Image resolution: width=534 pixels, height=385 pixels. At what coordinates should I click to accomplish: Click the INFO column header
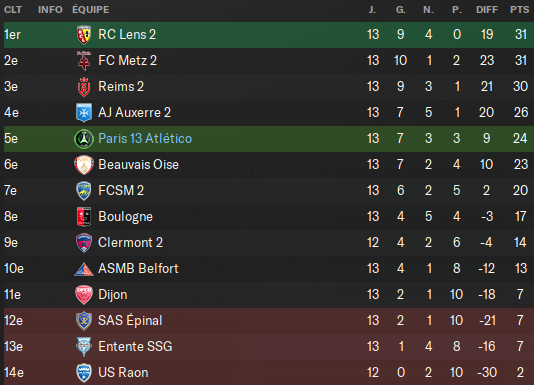(50, 10)
